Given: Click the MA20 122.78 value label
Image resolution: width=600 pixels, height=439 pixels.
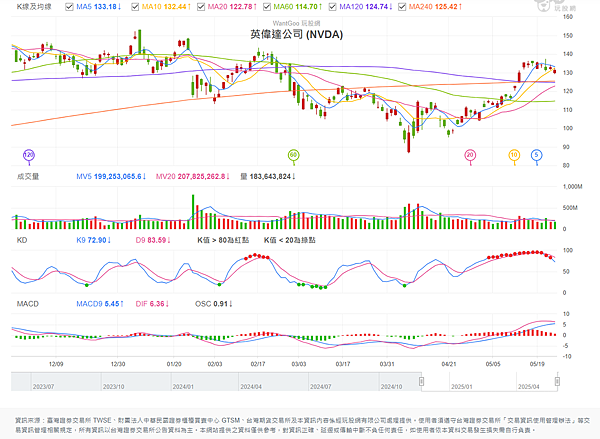Looking at the screenshot, I should (x=232, y=7).
